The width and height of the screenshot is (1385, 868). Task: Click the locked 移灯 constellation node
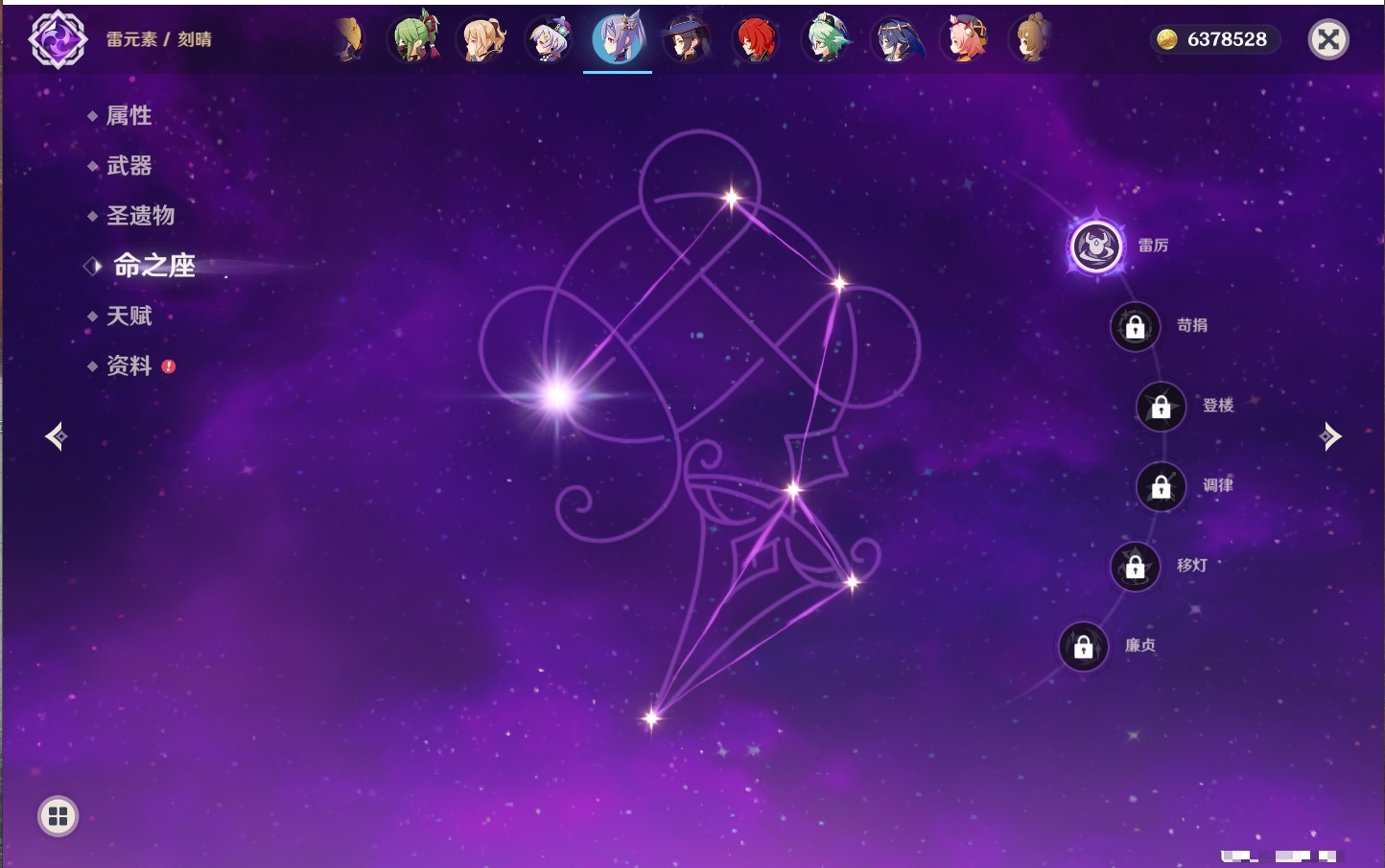[x=1136, y=567]
